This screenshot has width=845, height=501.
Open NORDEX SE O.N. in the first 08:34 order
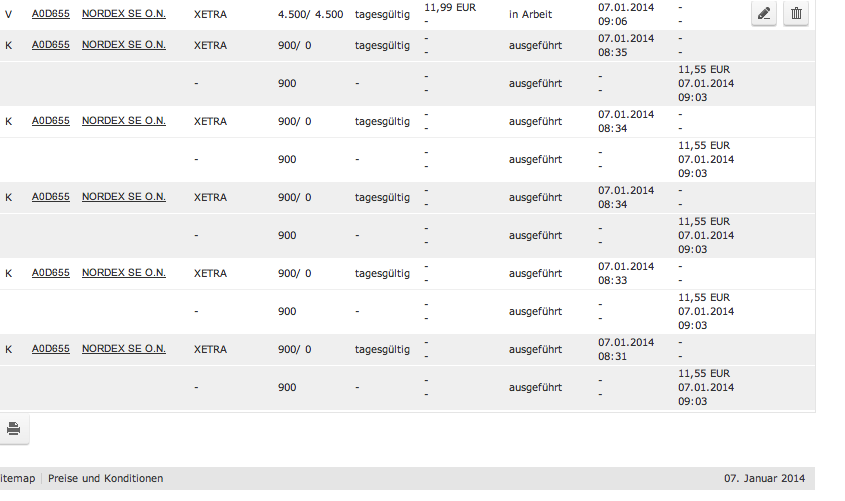coord(124,121)
